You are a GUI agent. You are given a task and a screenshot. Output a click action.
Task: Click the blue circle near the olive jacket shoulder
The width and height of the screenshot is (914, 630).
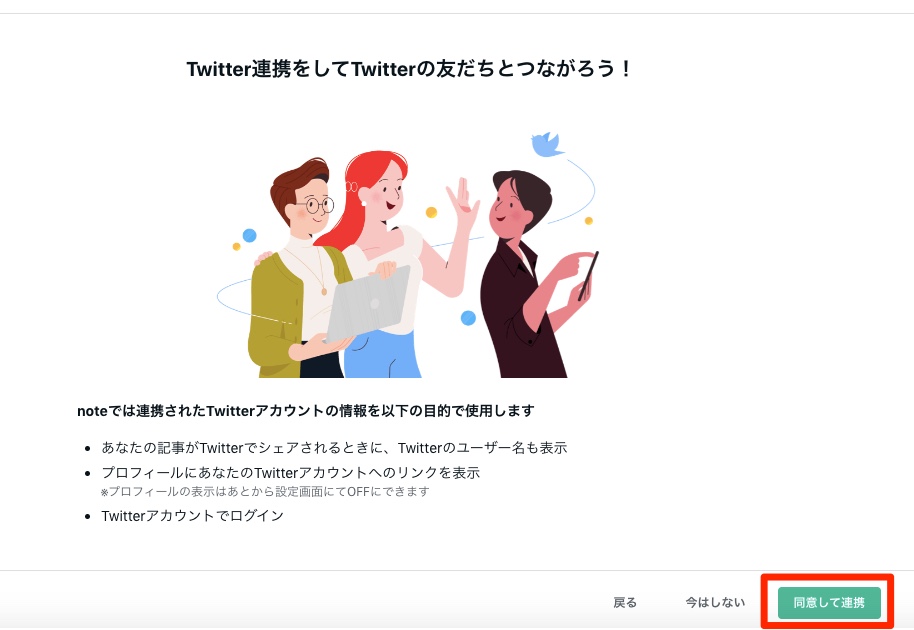click(x=249, y=235)
